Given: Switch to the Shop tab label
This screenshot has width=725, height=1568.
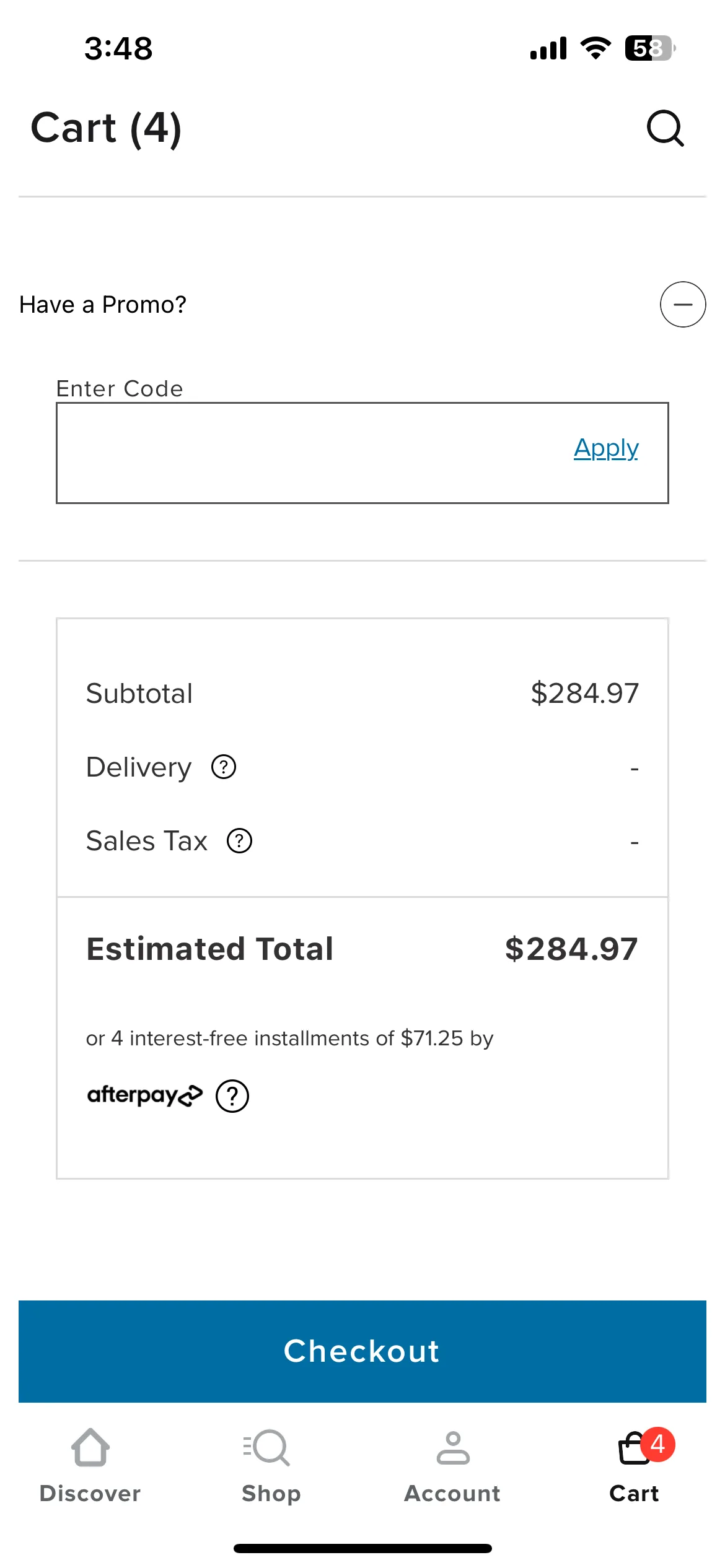Looking at the screenshot, I should (271, 1494).
